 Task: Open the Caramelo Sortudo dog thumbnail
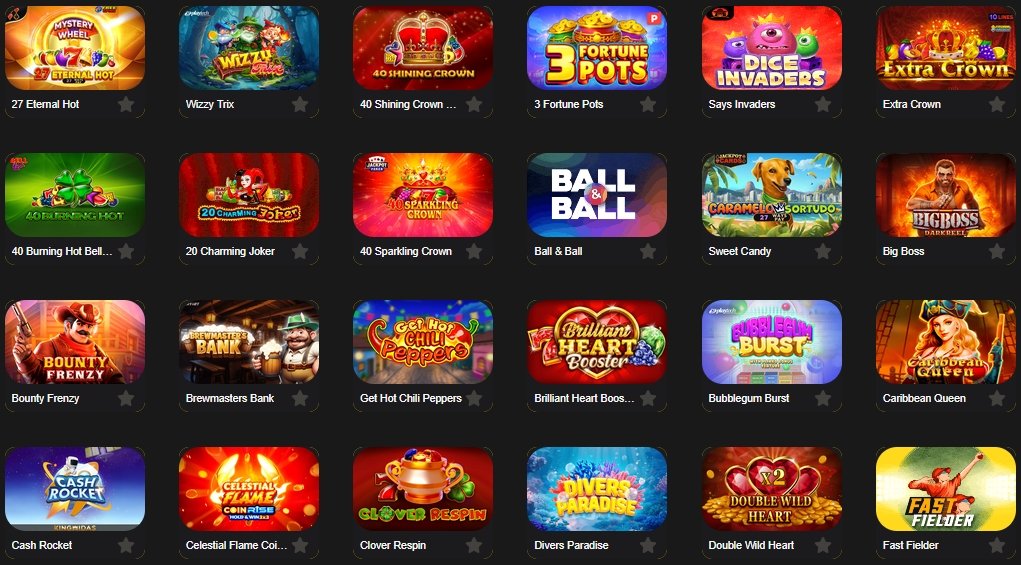tap(772, 195)
